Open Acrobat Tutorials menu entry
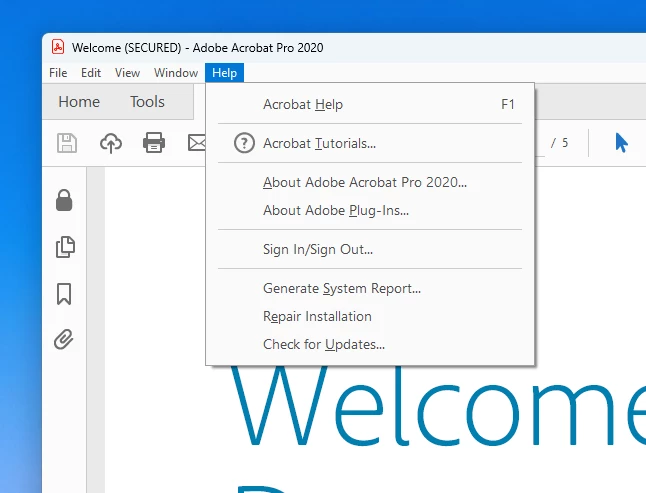This screenshot has height=493, width=646. tap(370, 143)
